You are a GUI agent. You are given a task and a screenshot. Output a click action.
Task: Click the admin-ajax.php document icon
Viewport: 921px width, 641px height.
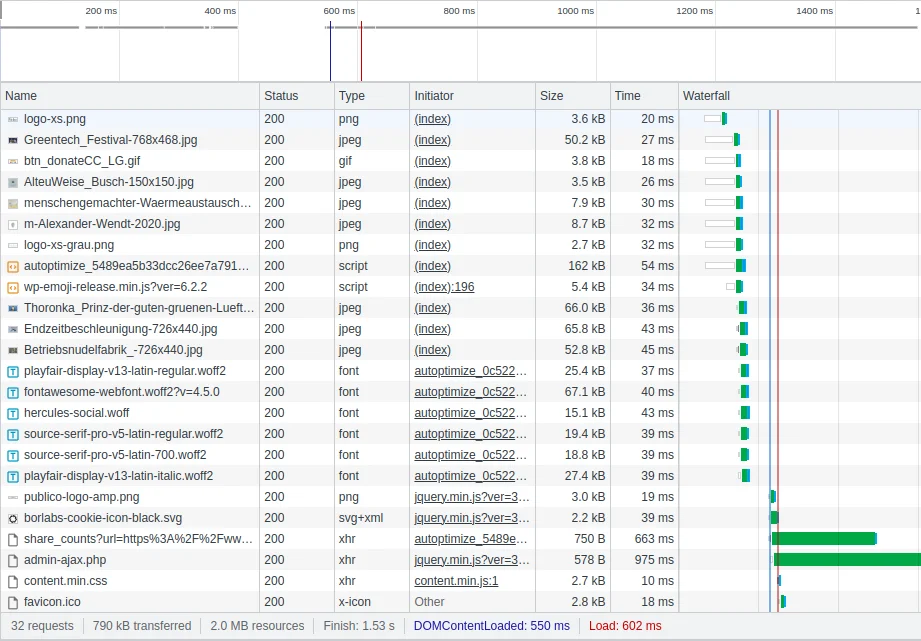(x=13, y=560)
